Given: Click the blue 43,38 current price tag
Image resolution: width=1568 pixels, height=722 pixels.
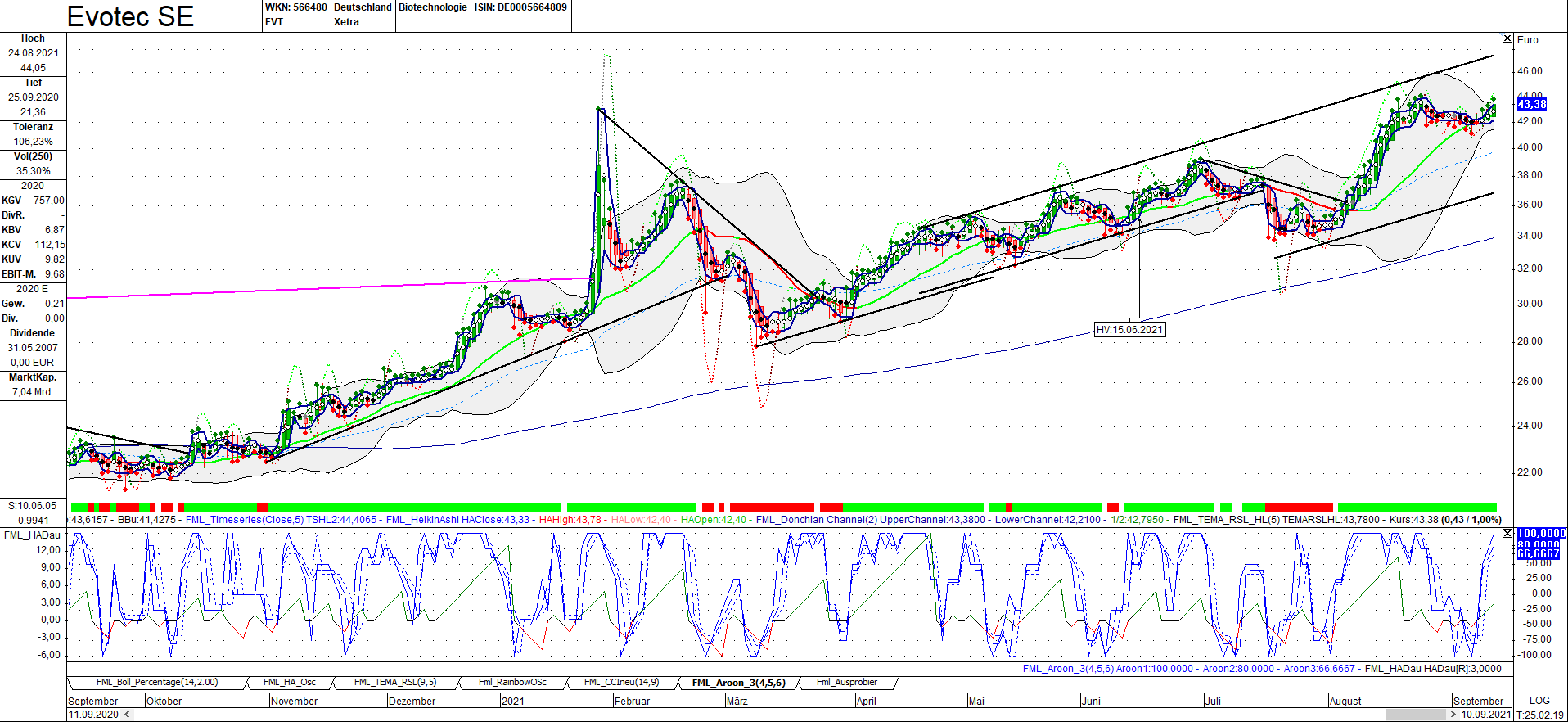Looking at the screenshot, I should [1532, 104].
